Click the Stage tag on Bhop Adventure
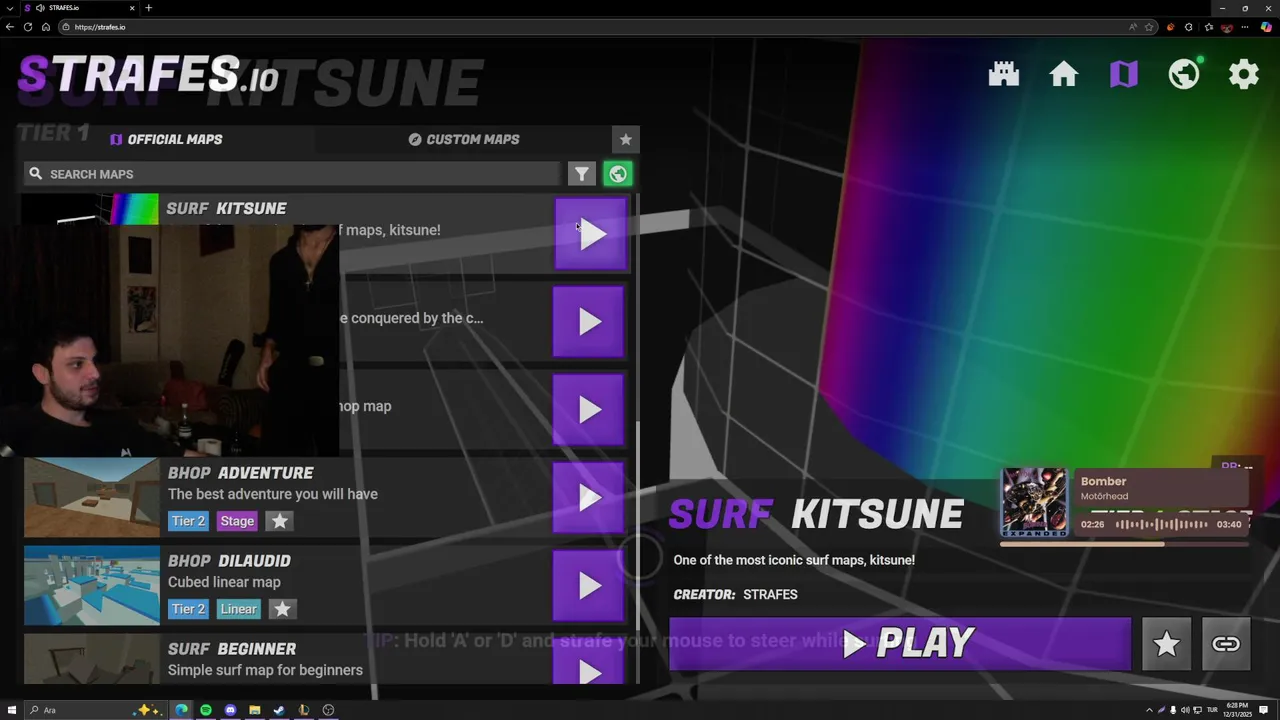 (237, 521)
